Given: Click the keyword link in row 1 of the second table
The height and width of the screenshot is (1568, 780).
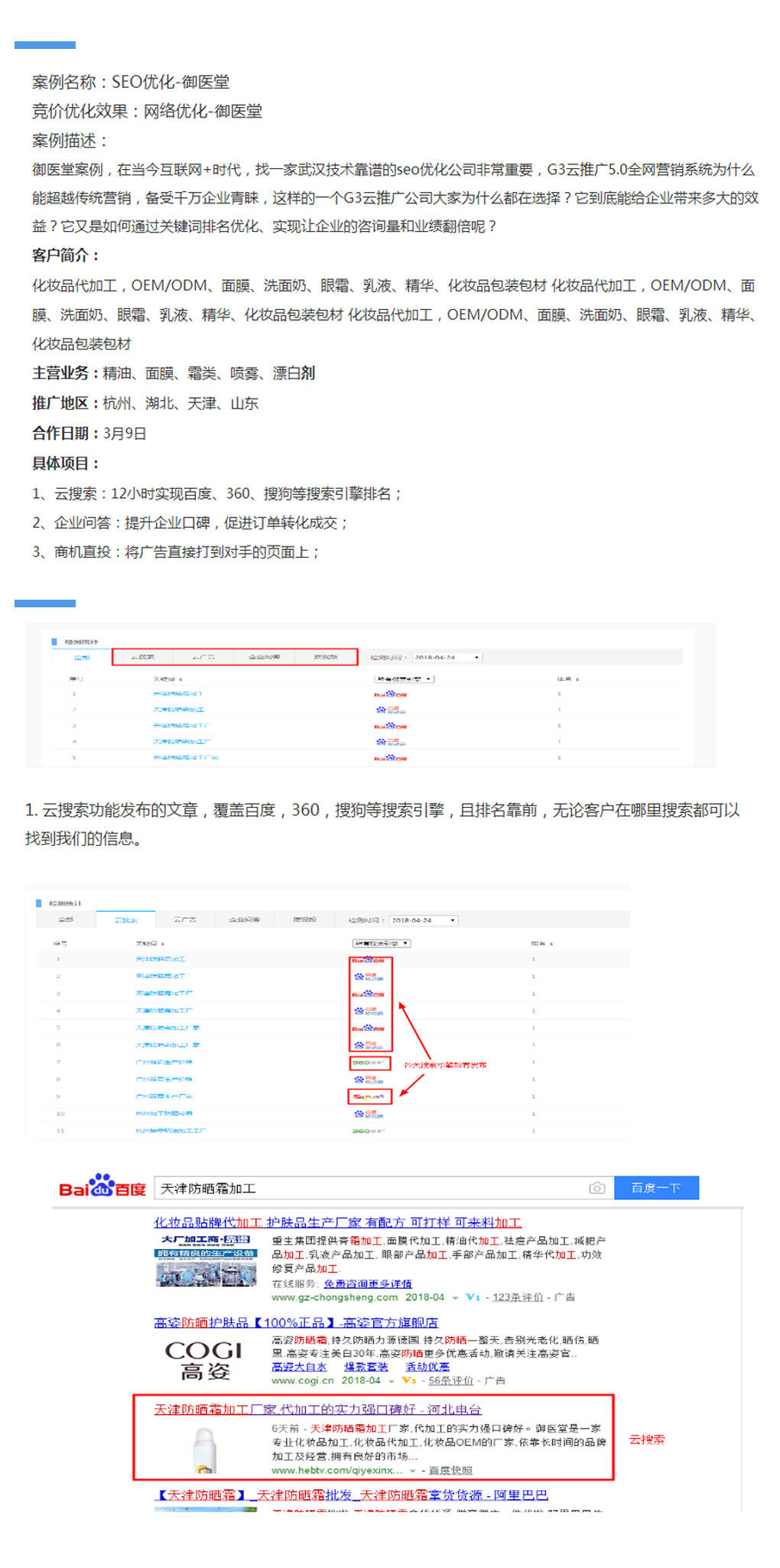Looking at the screenshot, I should (x=161, y=959).
